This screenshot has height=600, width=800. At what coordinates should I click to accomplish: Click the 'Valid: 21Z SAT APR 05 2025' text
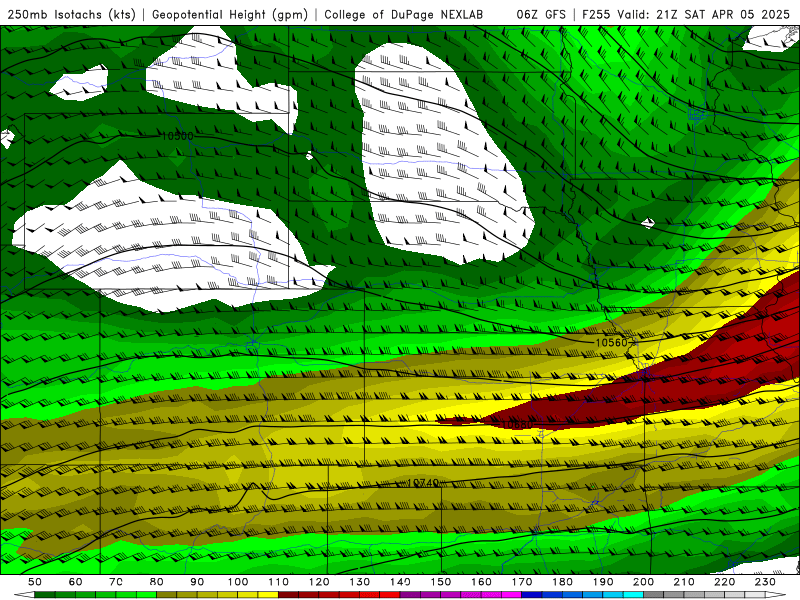[x=704, y=14]
